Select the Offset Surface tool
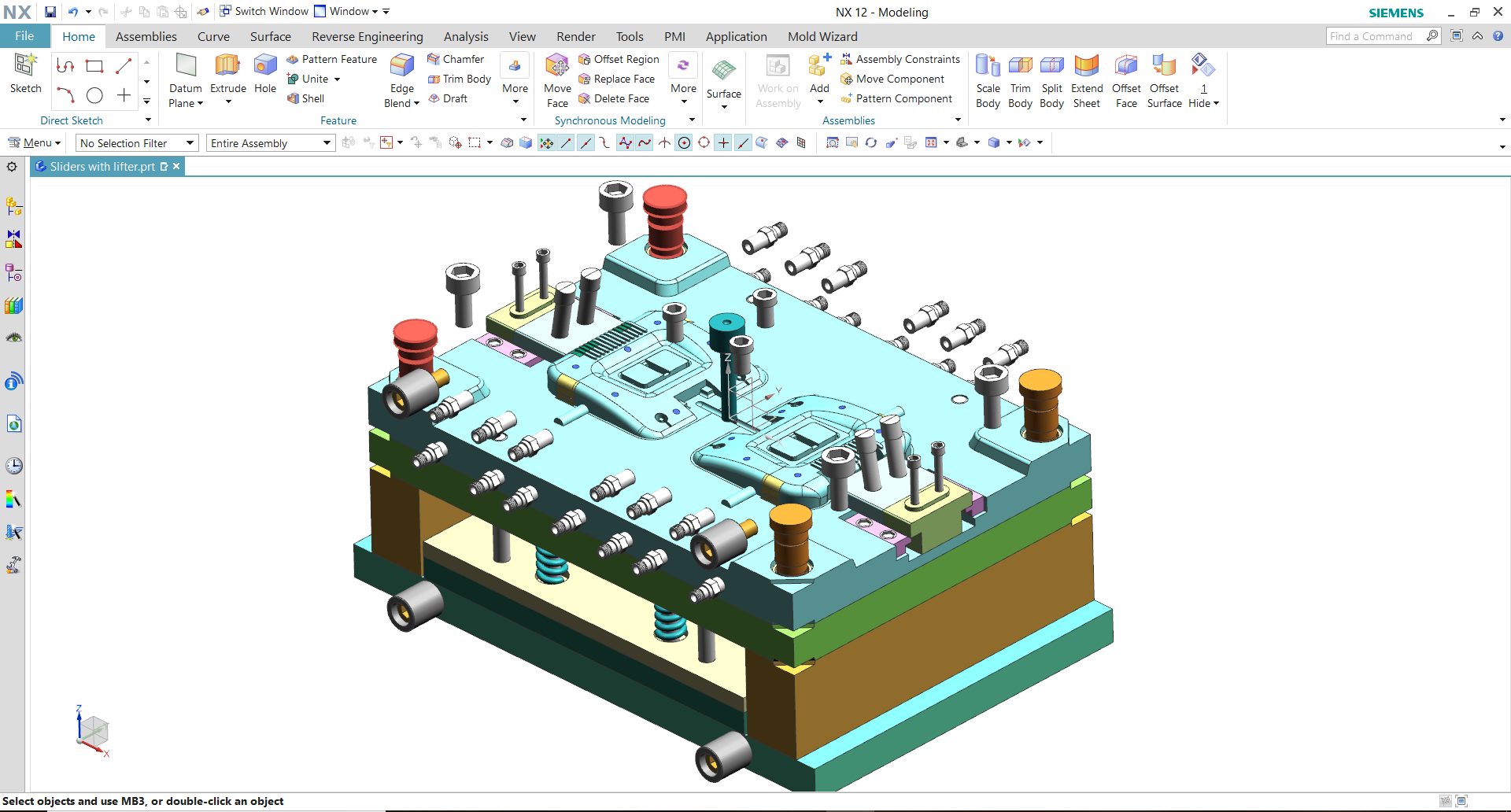1511x812 pixels. point(1164,80)
